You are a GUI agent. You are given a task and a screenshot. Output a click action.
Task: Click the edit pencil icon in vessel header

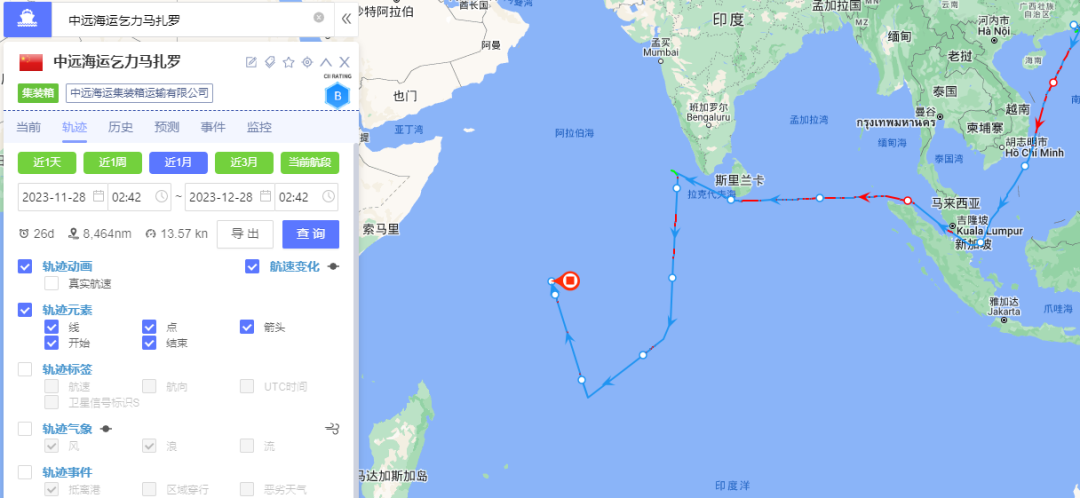(x=251, y=63)
